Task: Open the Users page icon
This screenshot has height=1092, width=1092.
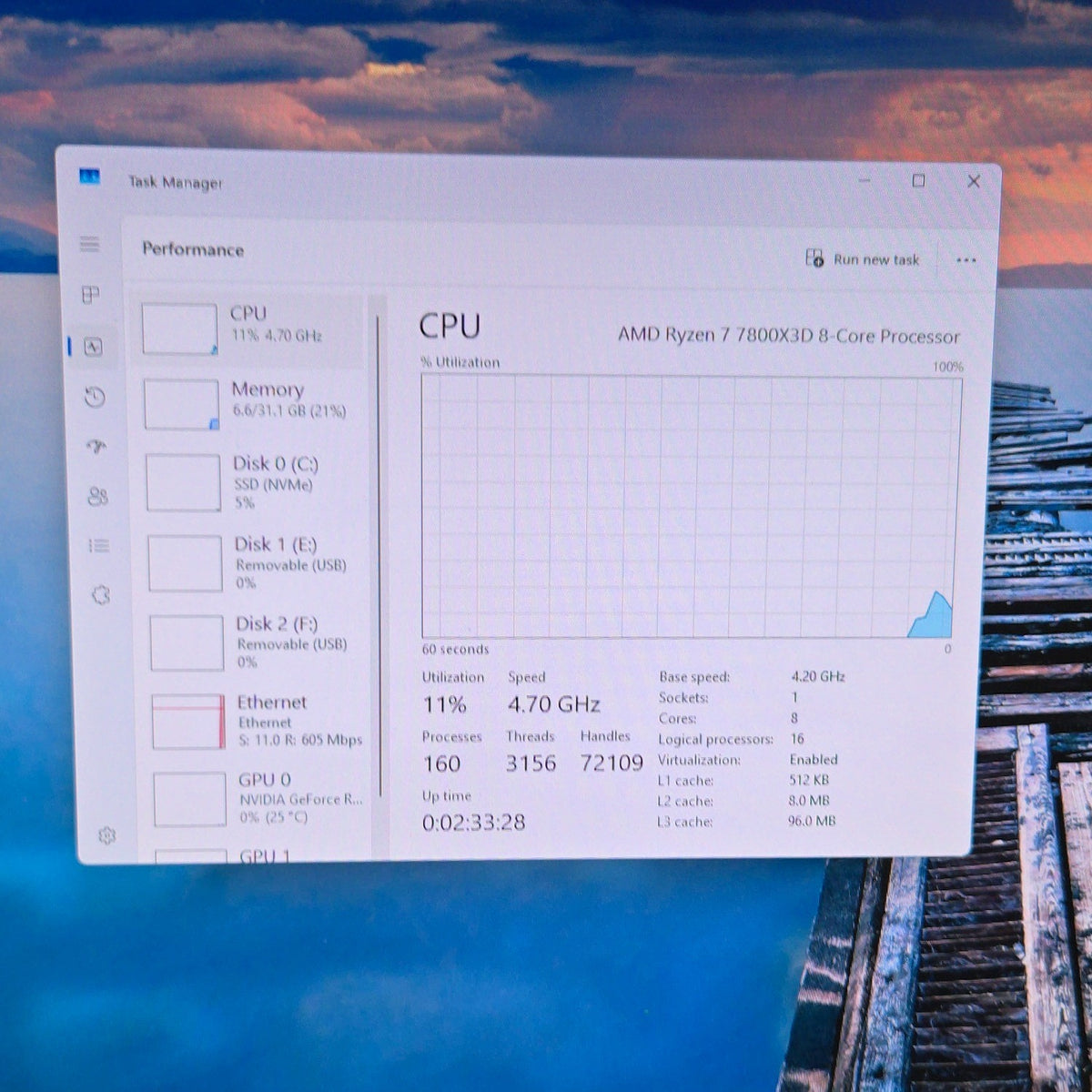Action: tap(98, 496)
